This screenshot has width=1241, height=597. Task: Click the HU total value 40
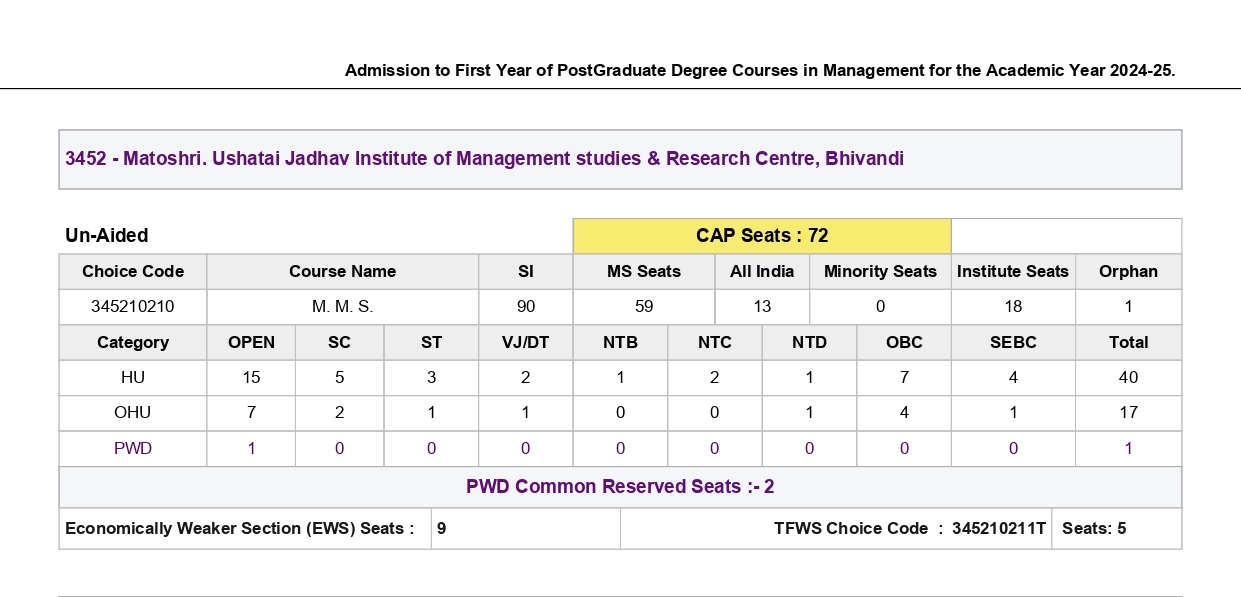(1128, 377)
